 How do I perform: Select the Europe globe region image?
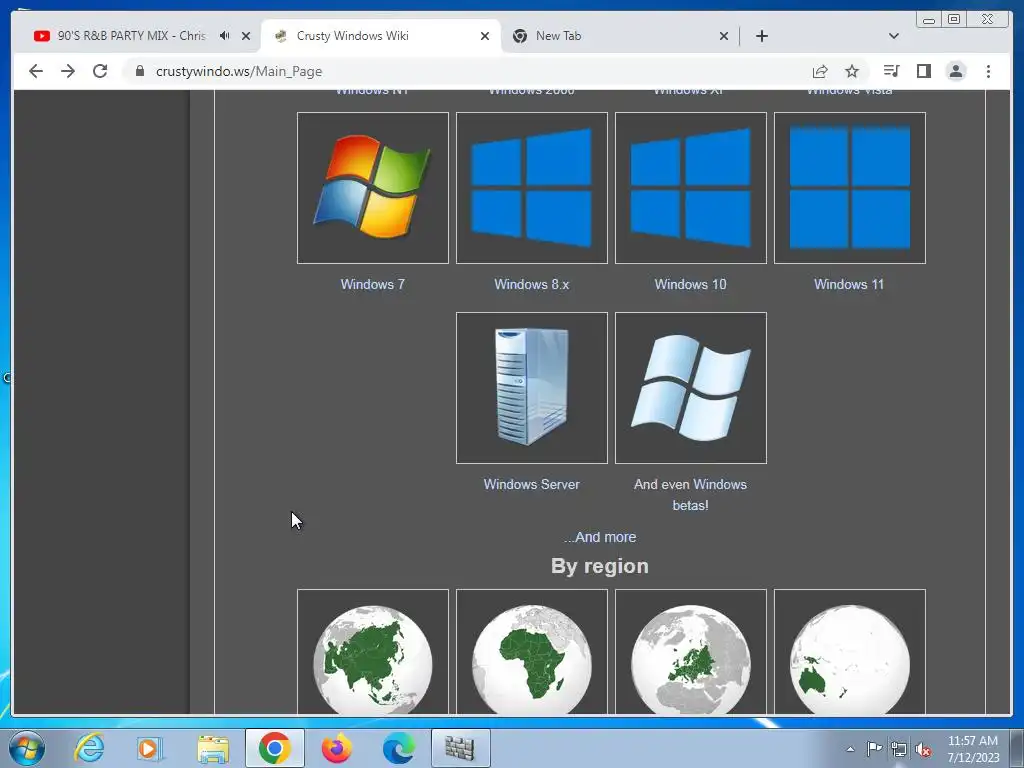(x=691, y=652)
